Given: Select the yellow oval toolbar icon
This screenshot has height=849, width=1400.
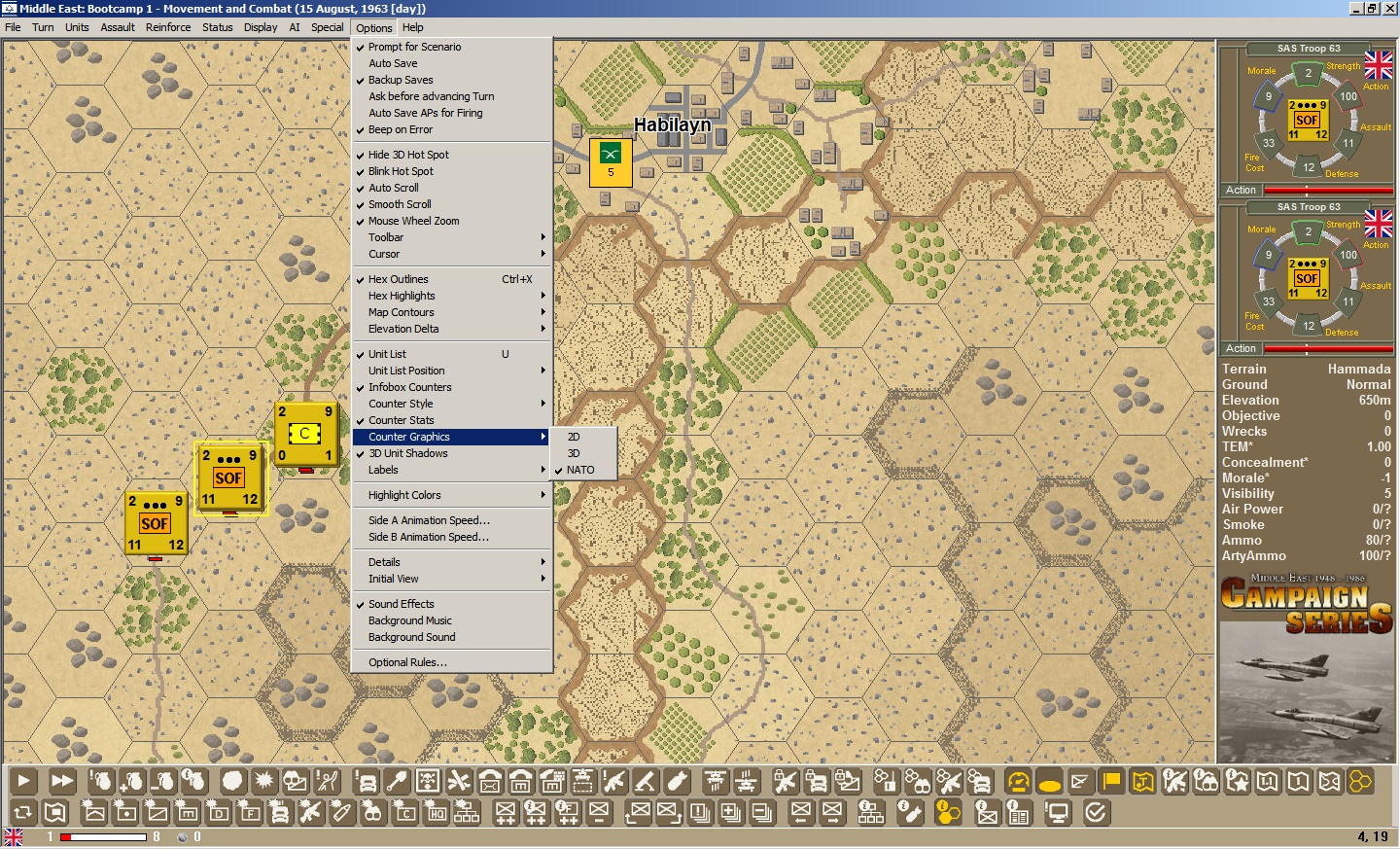Looking at the screenshot, I should 1049,780.
